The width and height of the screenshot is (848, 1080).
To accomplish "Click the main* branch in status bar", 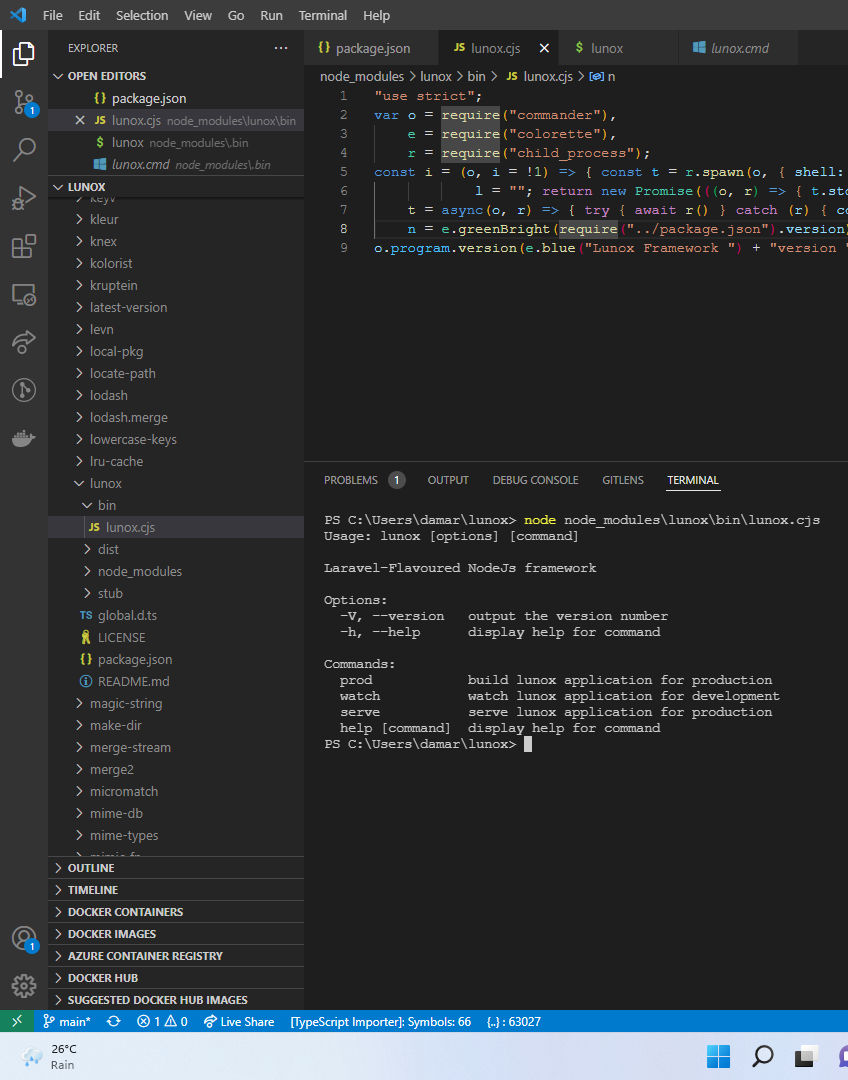I will click(67, 1021).
